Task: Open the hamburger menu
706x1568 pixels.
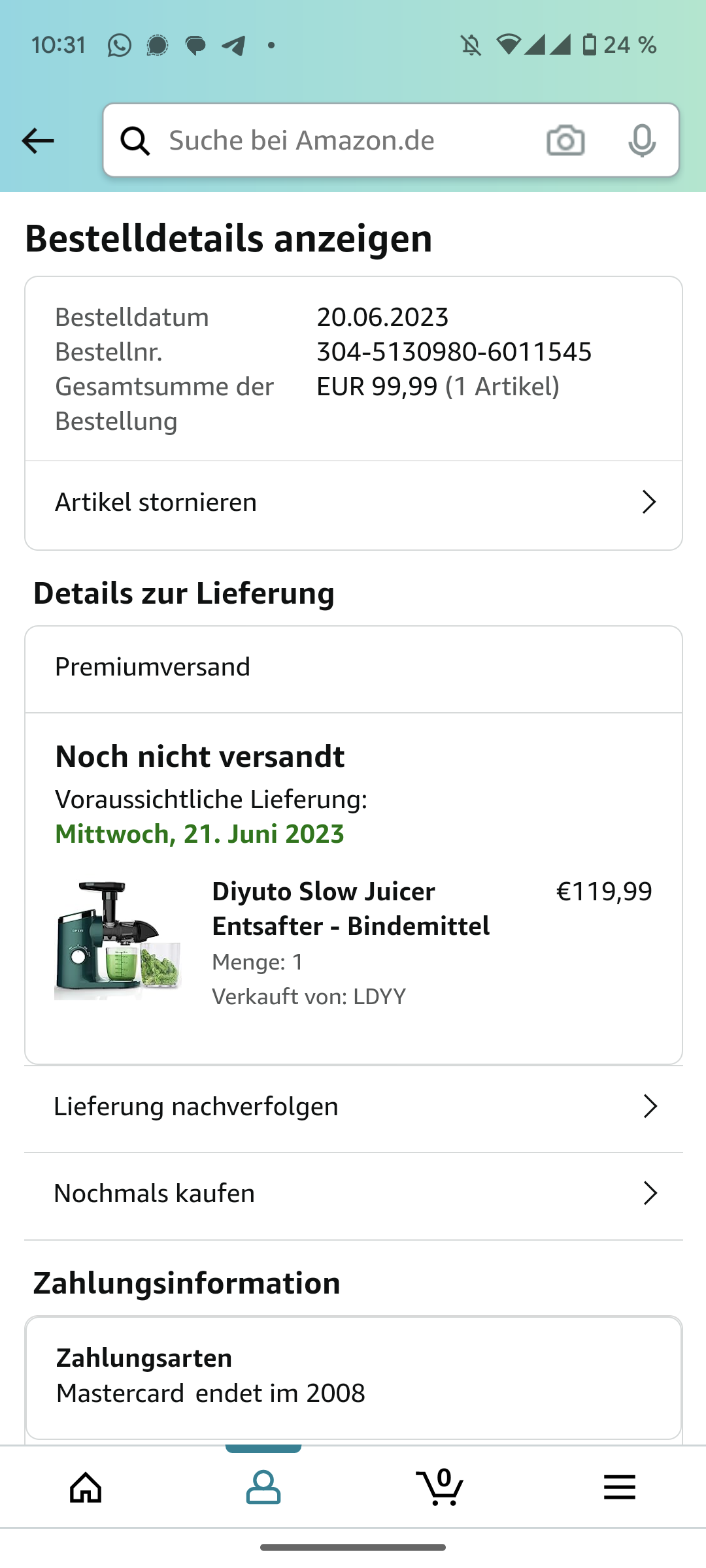Action: pyautogui.click(x=619, y=1488)
